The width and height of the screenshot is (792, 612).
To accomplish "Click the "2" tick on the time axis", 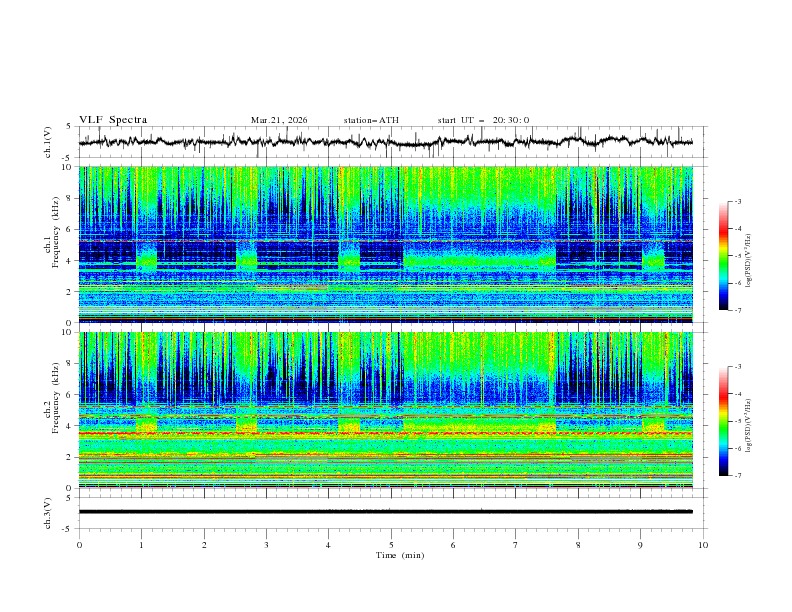I will coord(204,545).
